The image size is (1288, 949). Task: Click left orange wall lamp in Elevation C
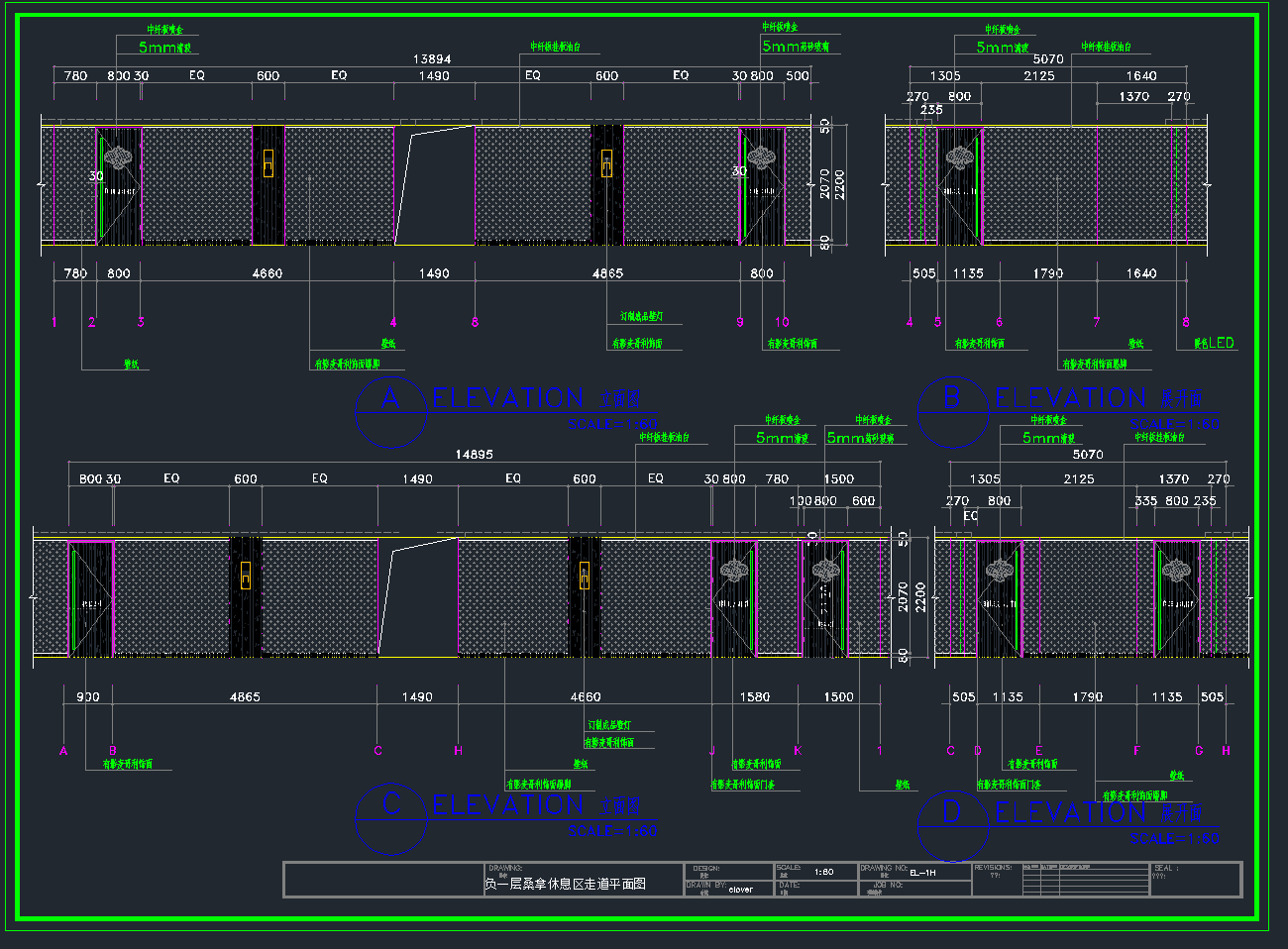[245, 576]
